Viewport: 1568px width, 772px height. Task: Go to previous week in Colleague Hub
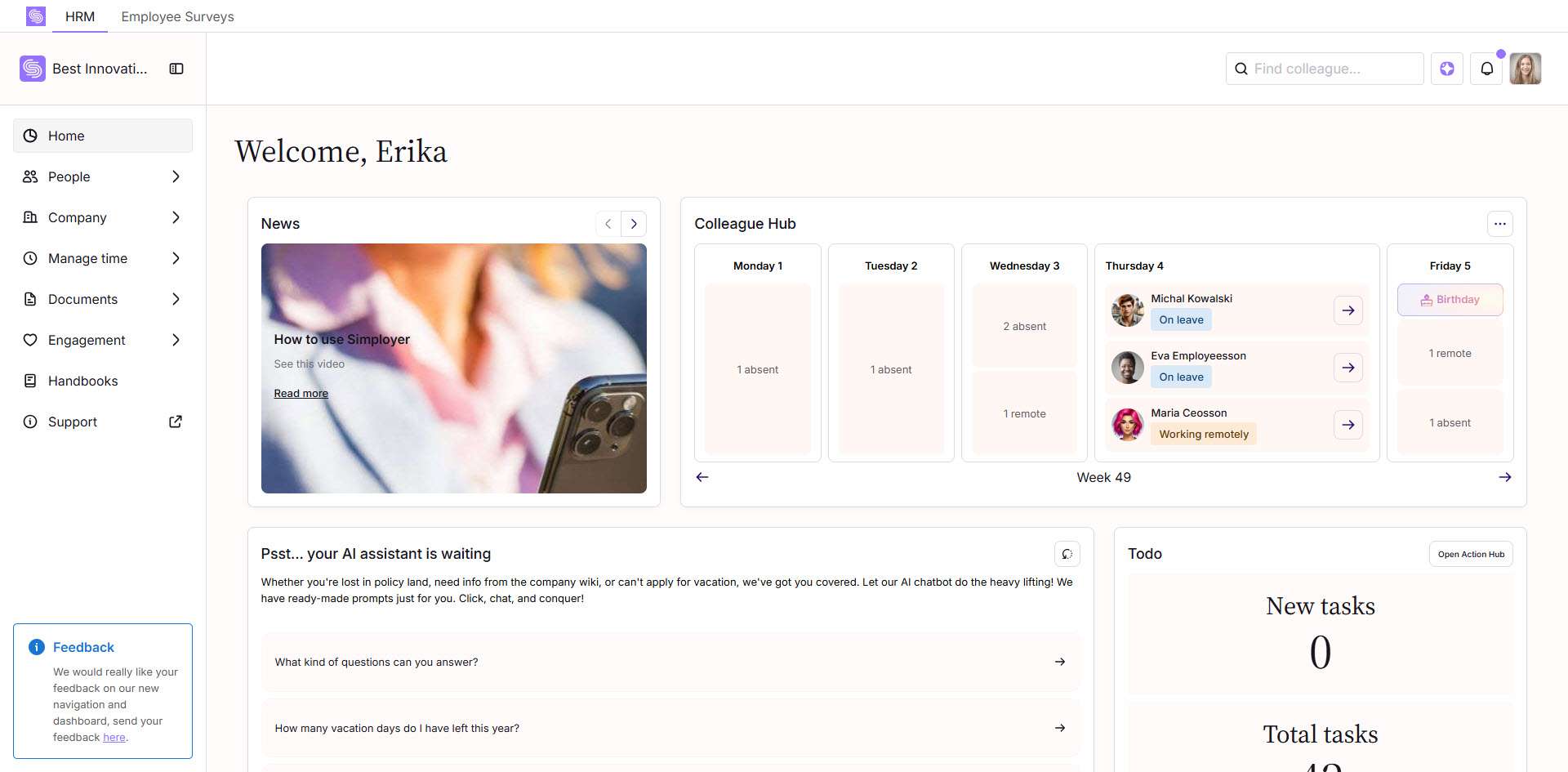tap(702, 477)
